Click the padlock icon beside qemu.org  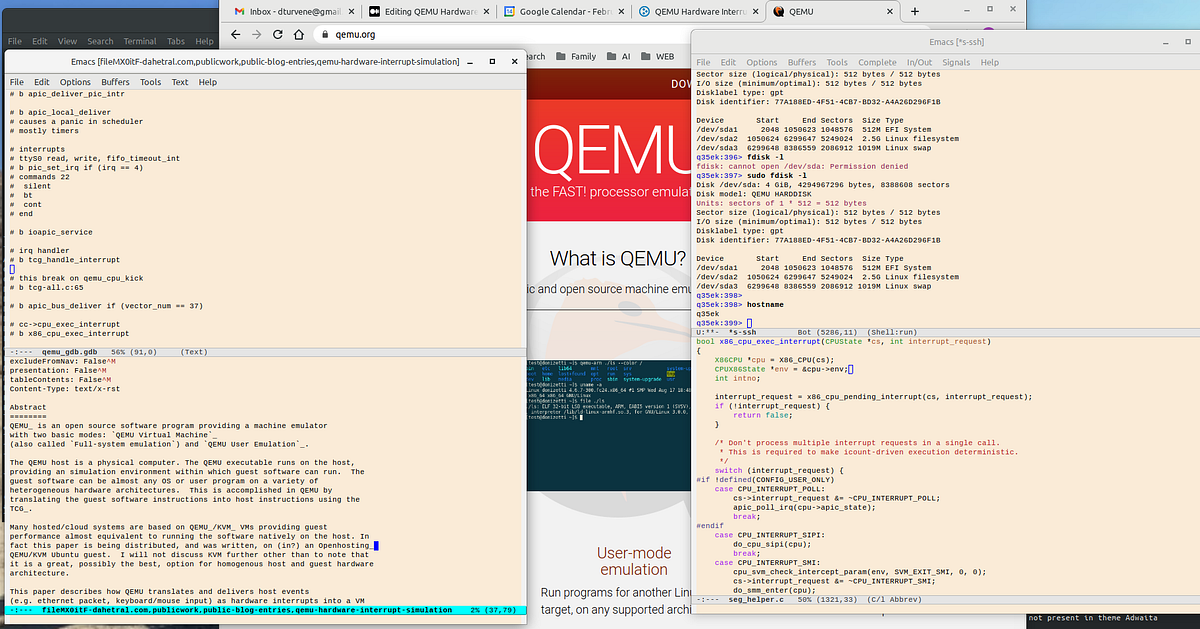point(325,33)
